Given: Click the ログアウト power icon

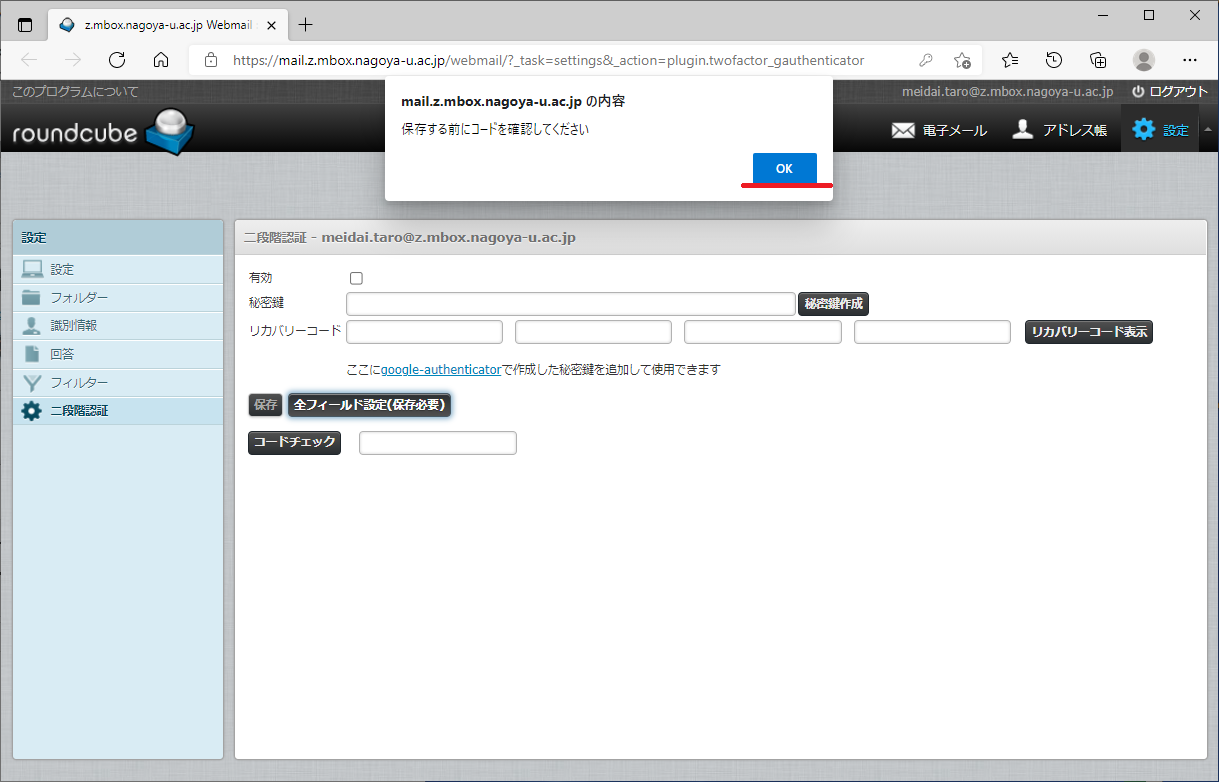Looking at the screenshot, I should [x=1138, y=91].
